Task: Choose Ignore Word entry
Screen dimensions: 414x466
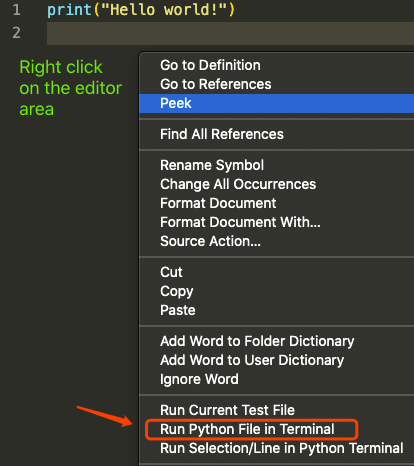Action: (x=277, y=379)
